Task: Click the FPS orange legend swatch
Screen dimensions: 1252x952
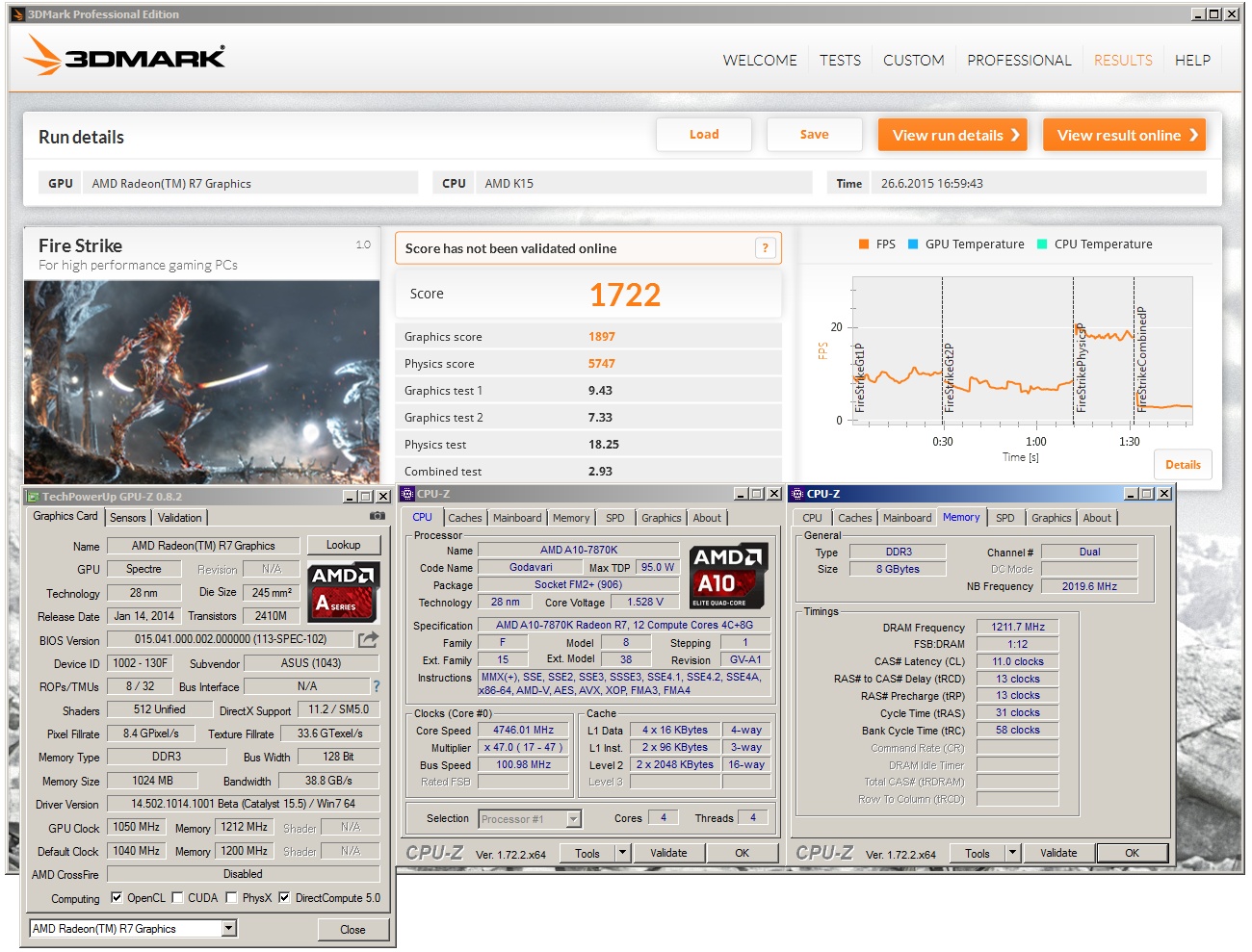Action: point(864,244)
